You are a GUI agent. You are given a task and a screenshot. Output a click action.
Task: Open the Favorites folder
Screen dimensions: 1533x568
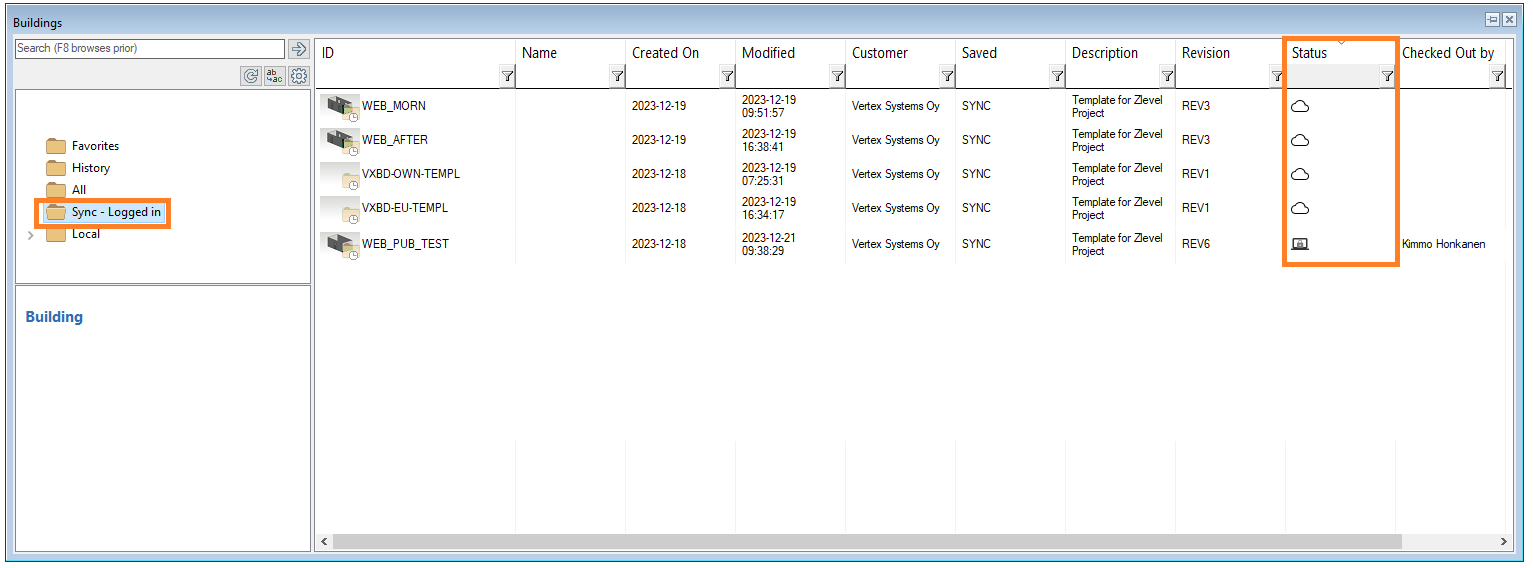[83, 146]
